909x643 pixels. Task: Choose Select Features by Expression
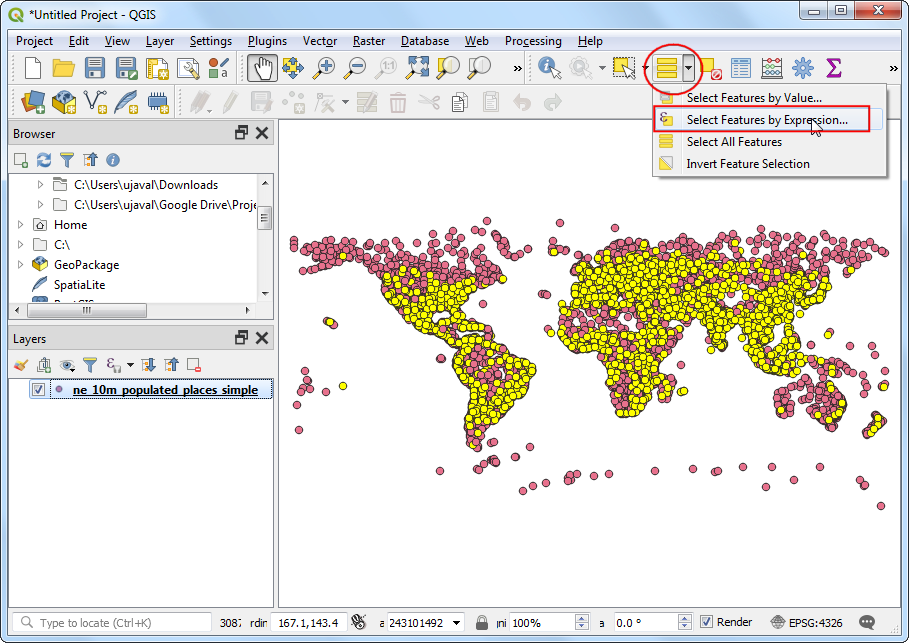click(766, 120)
